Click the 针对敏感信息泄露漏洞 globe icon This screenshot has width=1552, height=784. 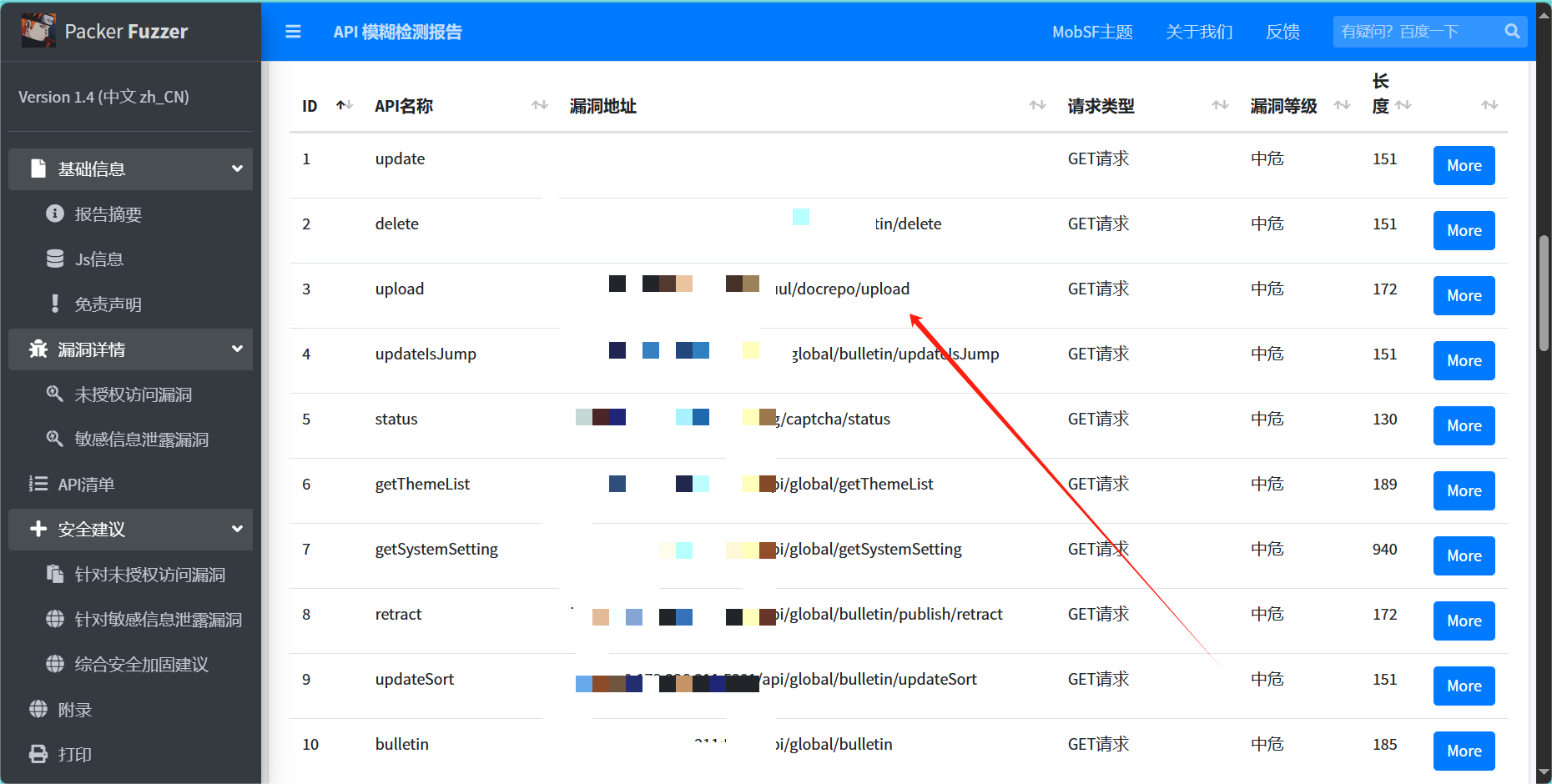55,619
